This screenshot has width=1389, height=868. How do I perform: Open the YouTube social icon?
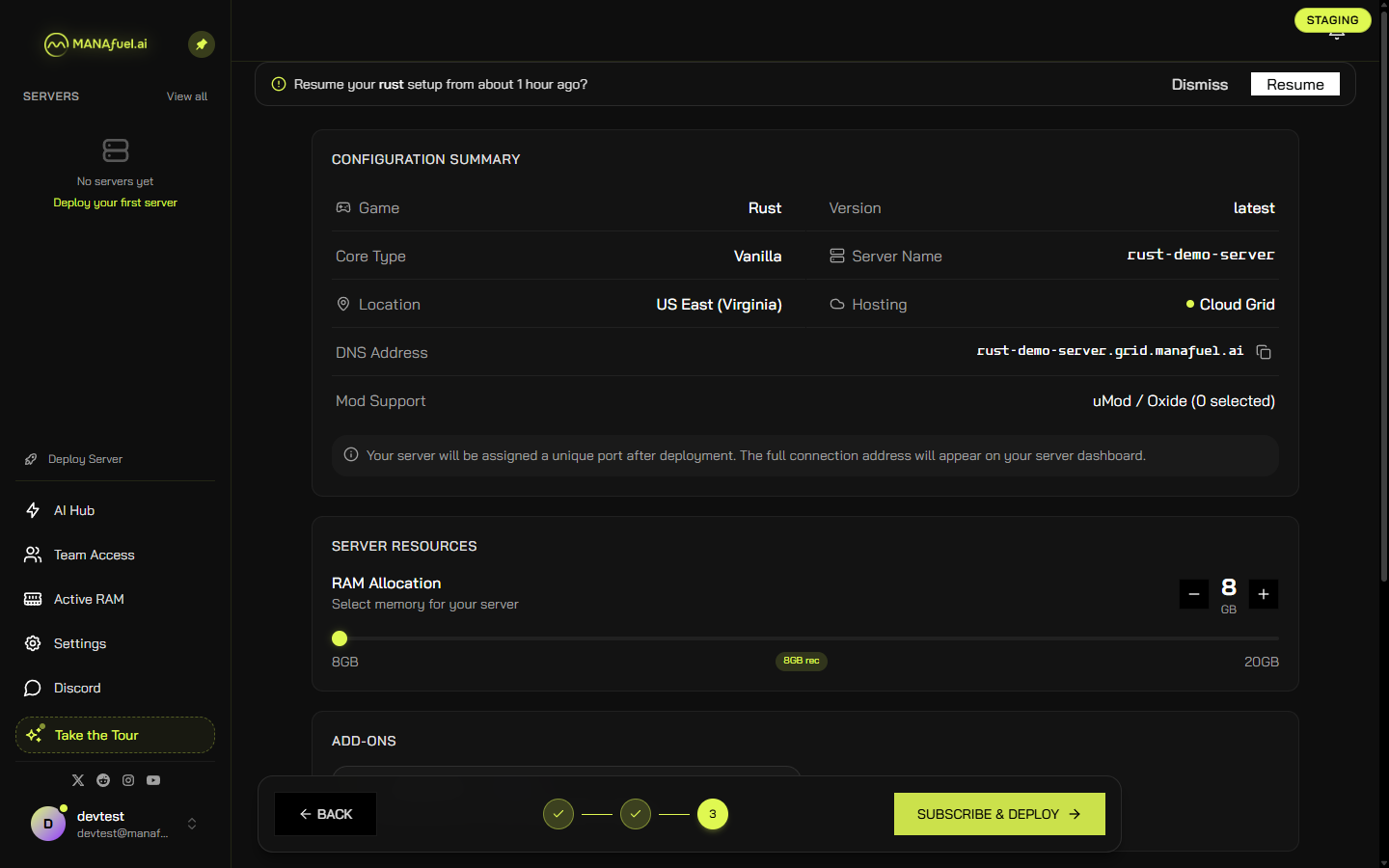click(x=153, y=780)
